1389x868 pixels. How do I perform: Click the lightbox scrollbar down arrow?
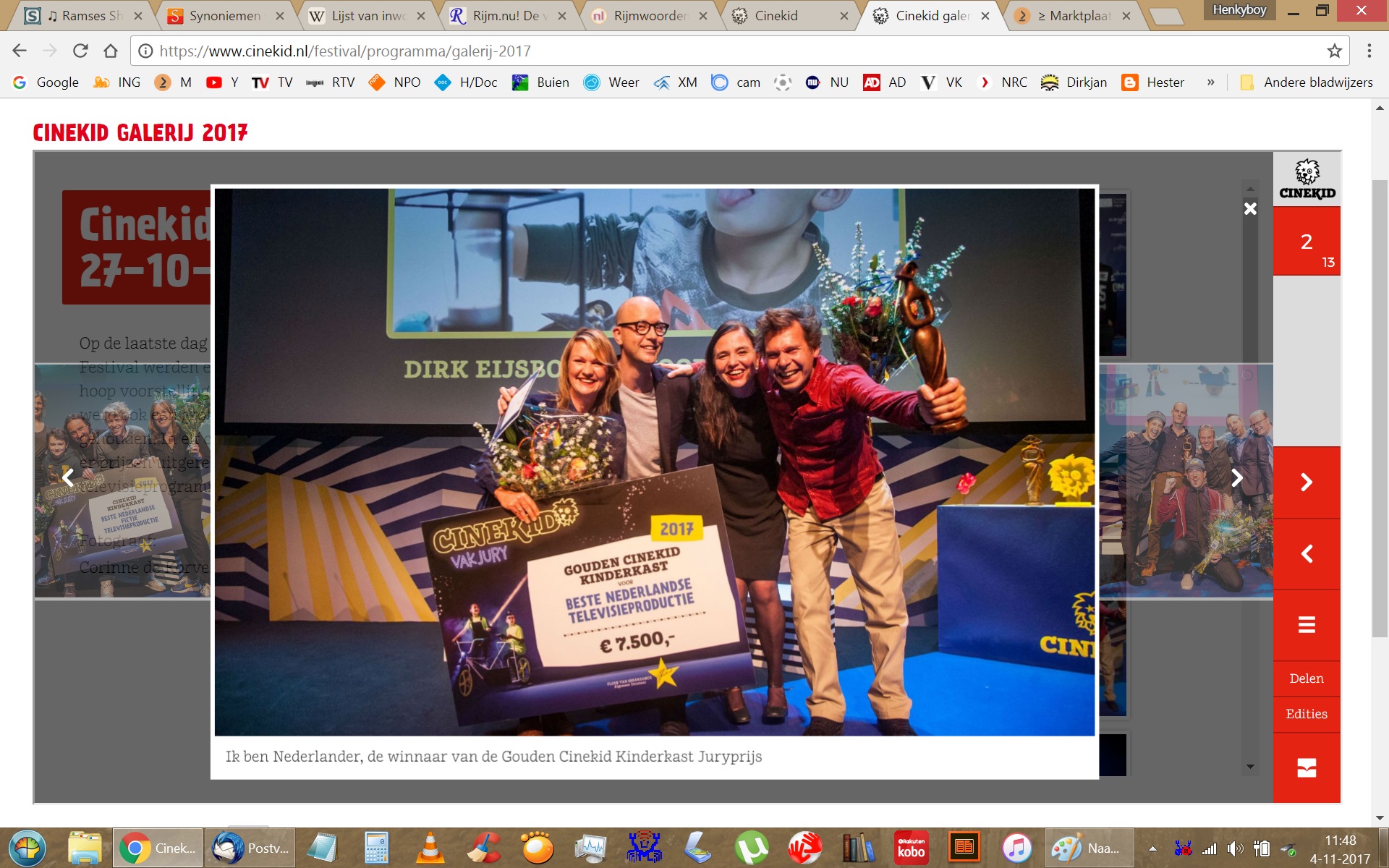1250,767
